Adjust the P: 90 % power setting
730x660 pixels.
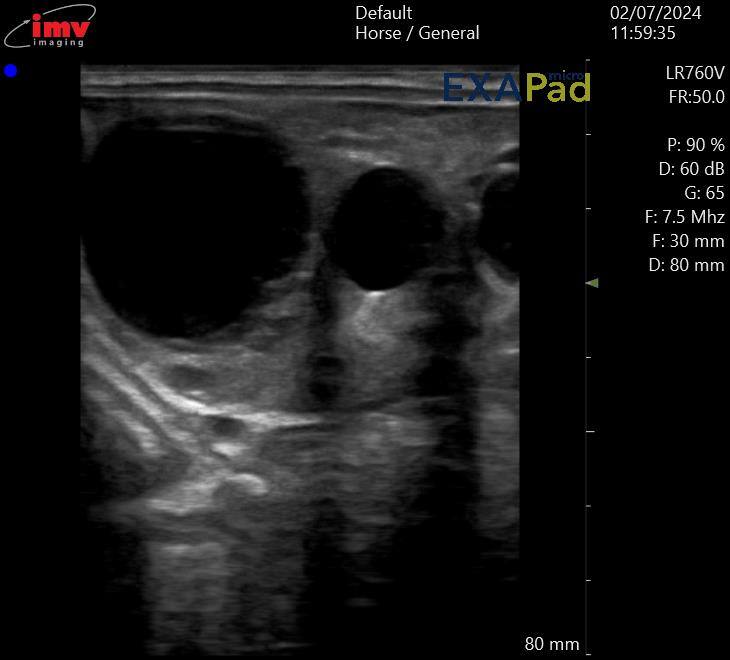point(695,145)
